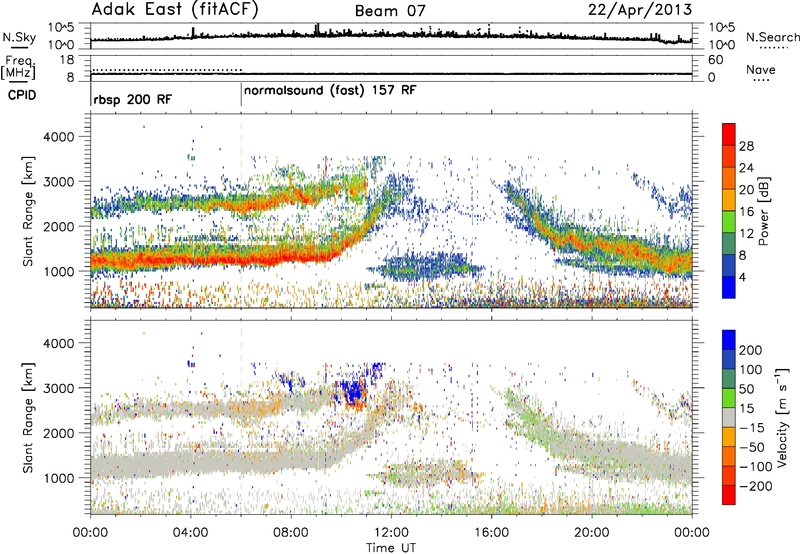Image resolution: width=800 pixels, height=554 pixels.
Task: Click the '16' tick on the Power scale
Action: pyautogui.click(x=746, y=212)
